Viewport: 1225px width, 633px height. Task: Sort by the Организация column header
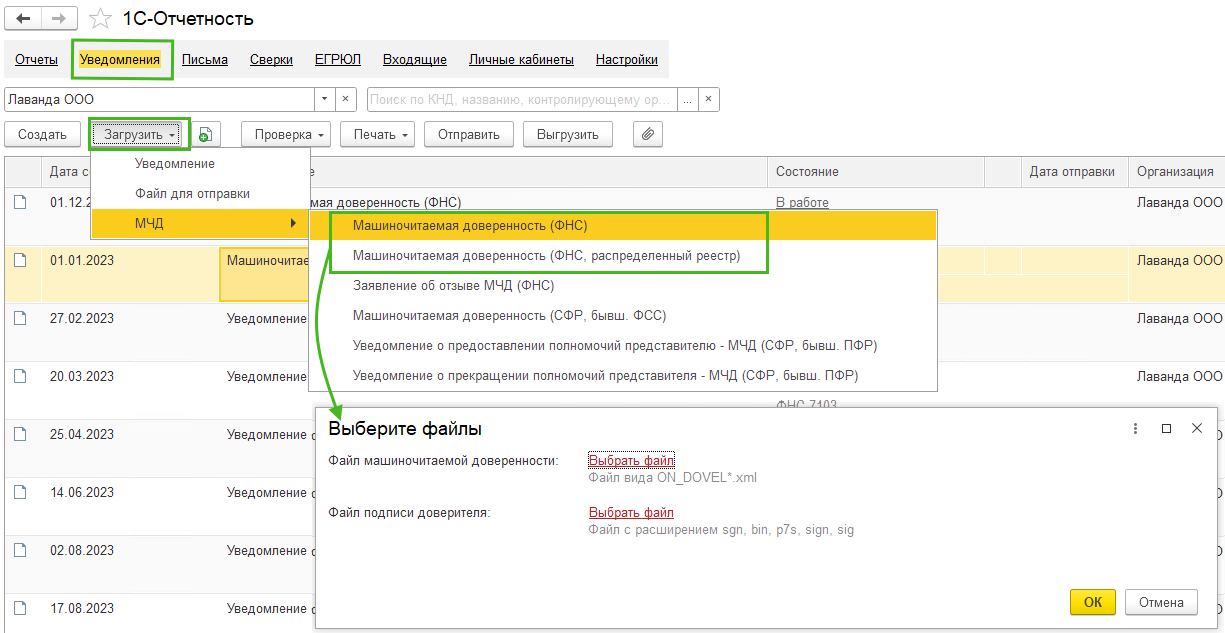coord(1176,172)
